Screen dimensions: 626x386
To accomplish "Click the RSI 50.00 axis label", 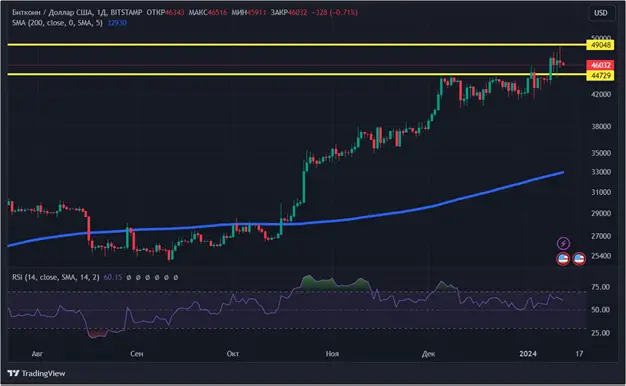I will [600, 310].
